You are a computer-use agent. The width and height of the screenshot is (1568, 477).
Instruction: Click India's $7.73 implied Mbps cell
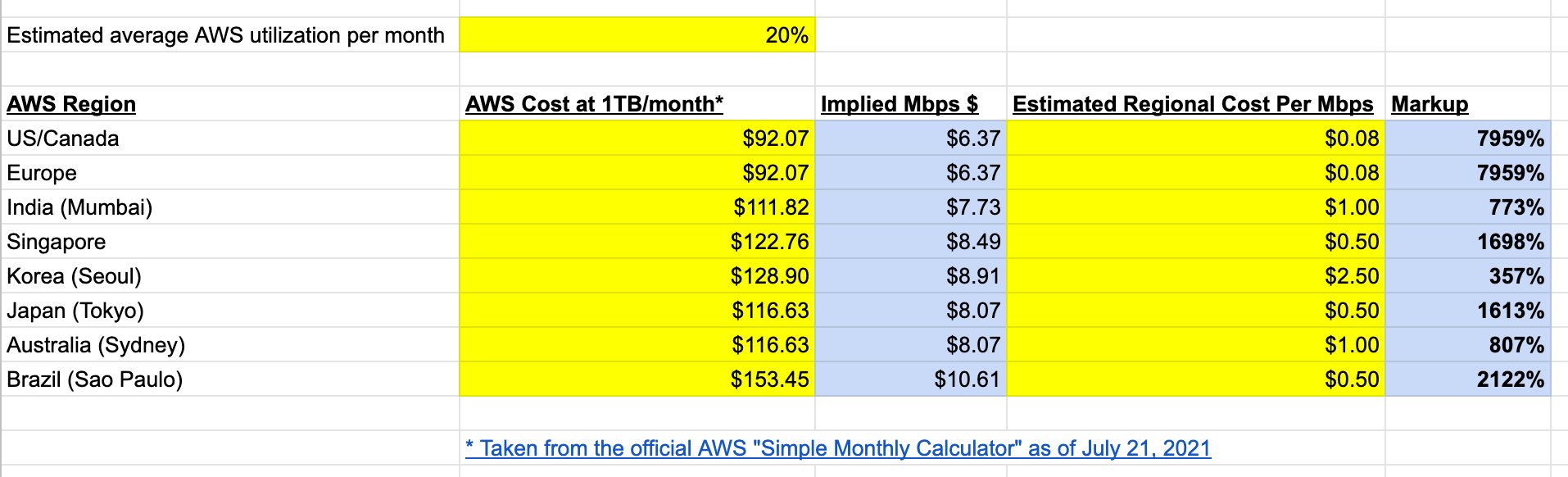pyautogui.click(x=910, y=207)
